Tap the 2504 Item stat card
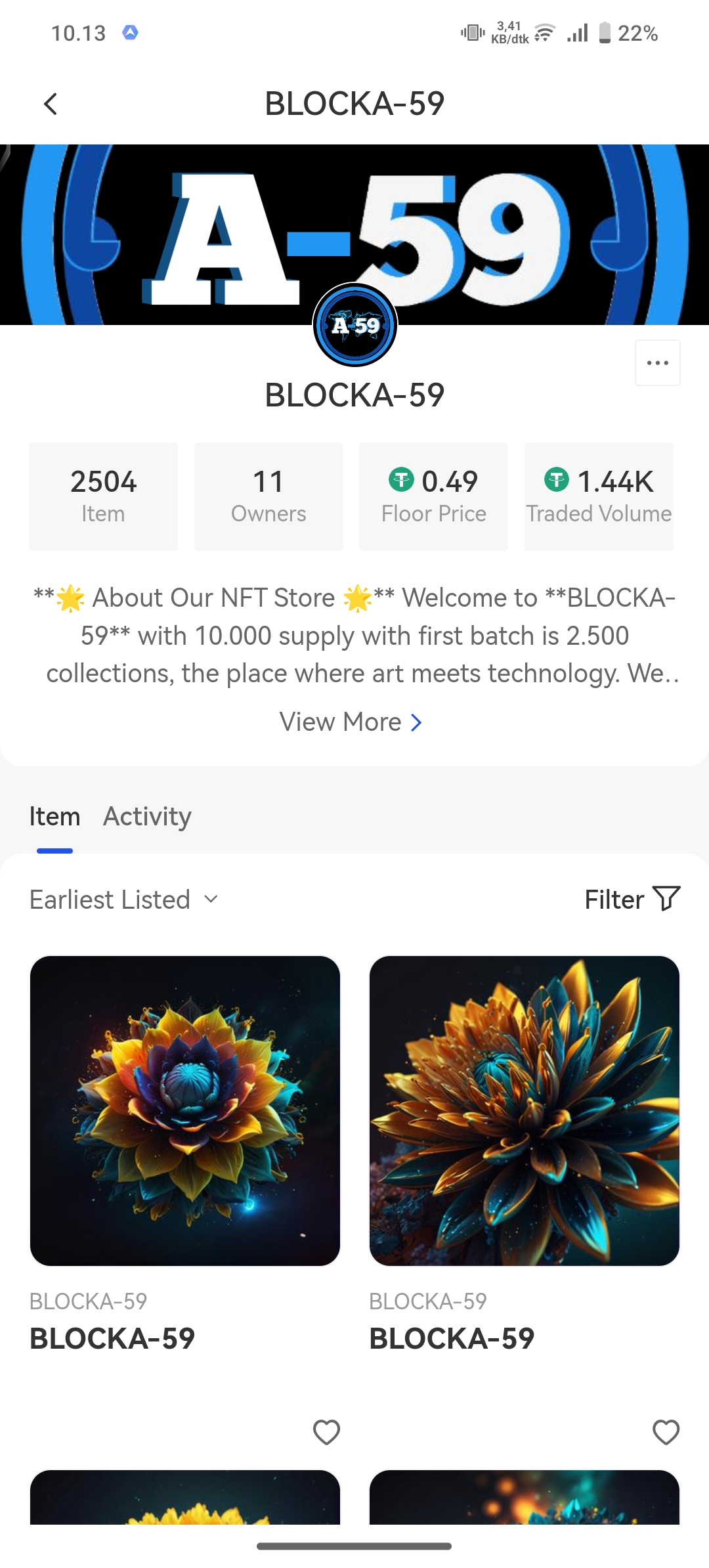 coord(103,496)
